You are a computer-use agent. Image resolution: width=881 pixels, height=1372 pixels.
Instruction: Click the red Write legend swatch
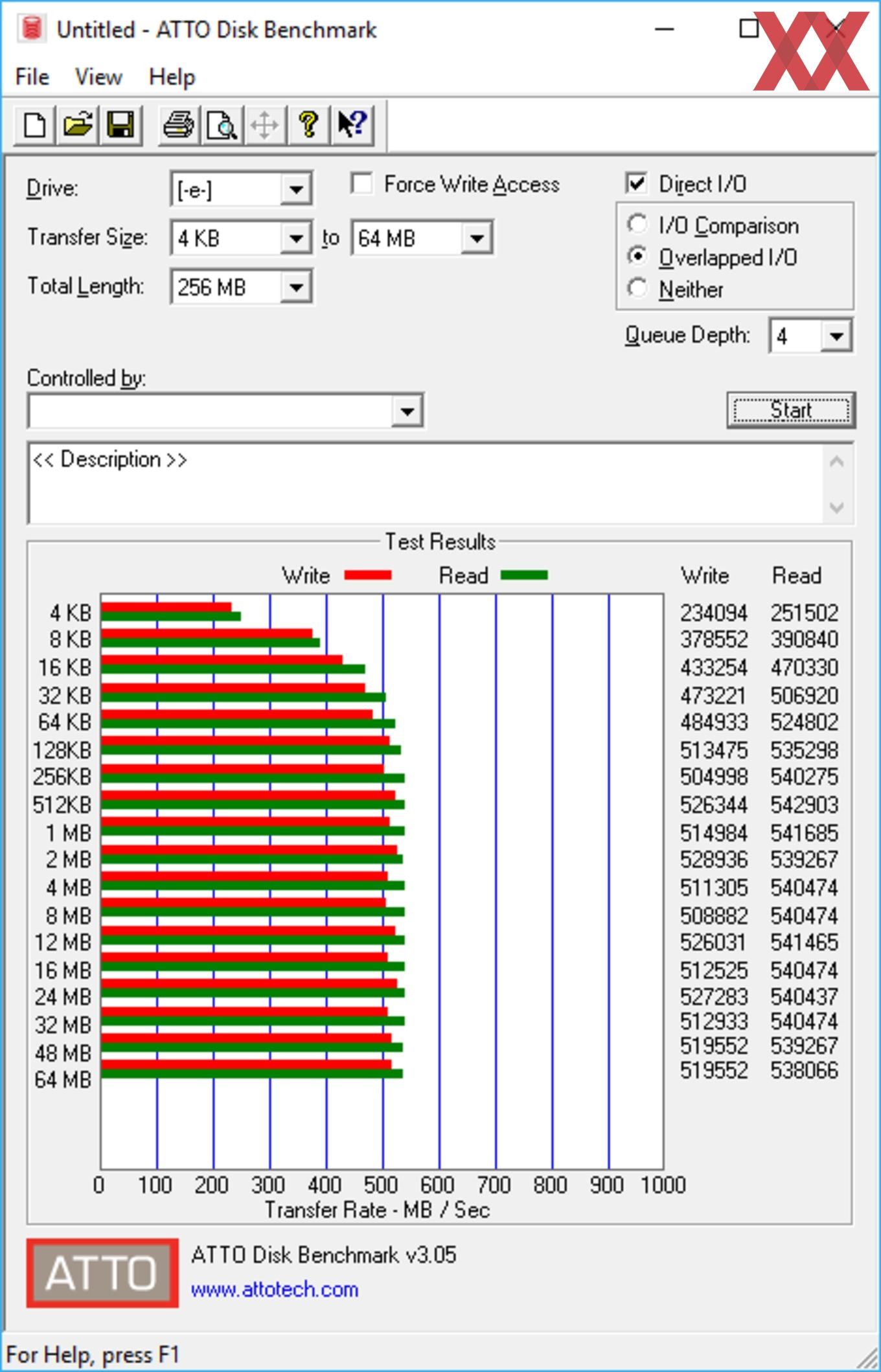(x=367, y=575)
